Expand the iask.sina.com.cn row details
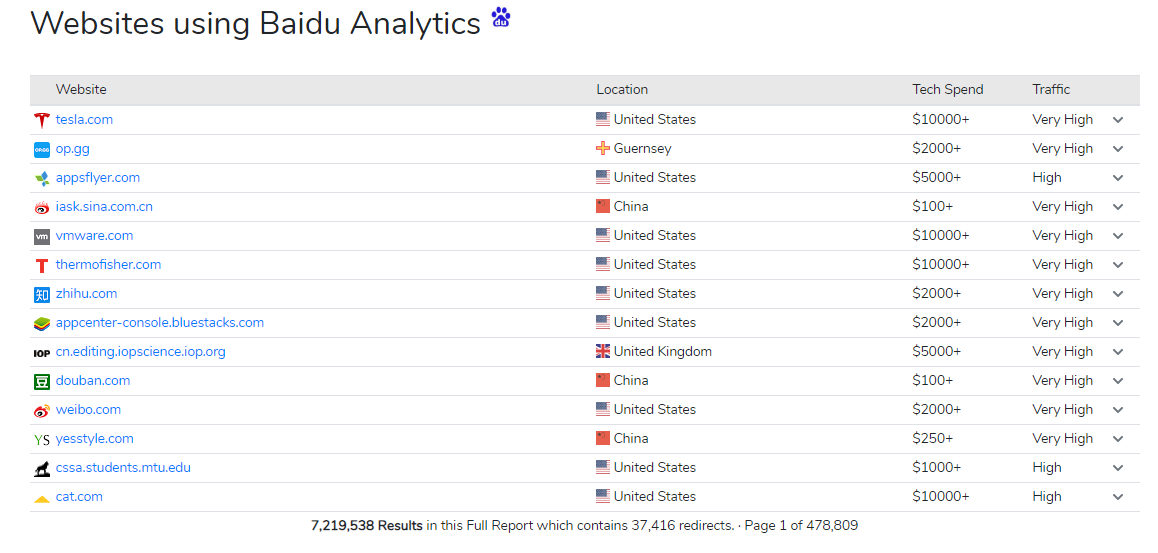 (x=1118, y=207)
